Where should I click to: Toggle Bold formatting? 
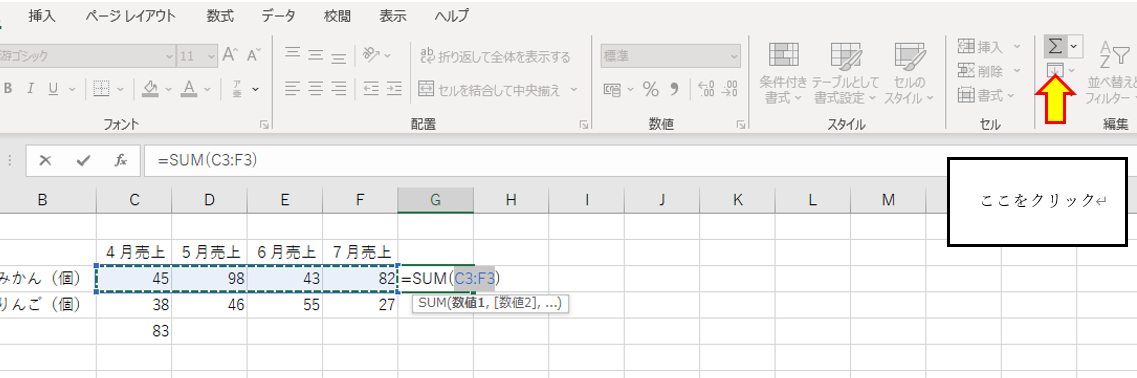tap(9, 89)
